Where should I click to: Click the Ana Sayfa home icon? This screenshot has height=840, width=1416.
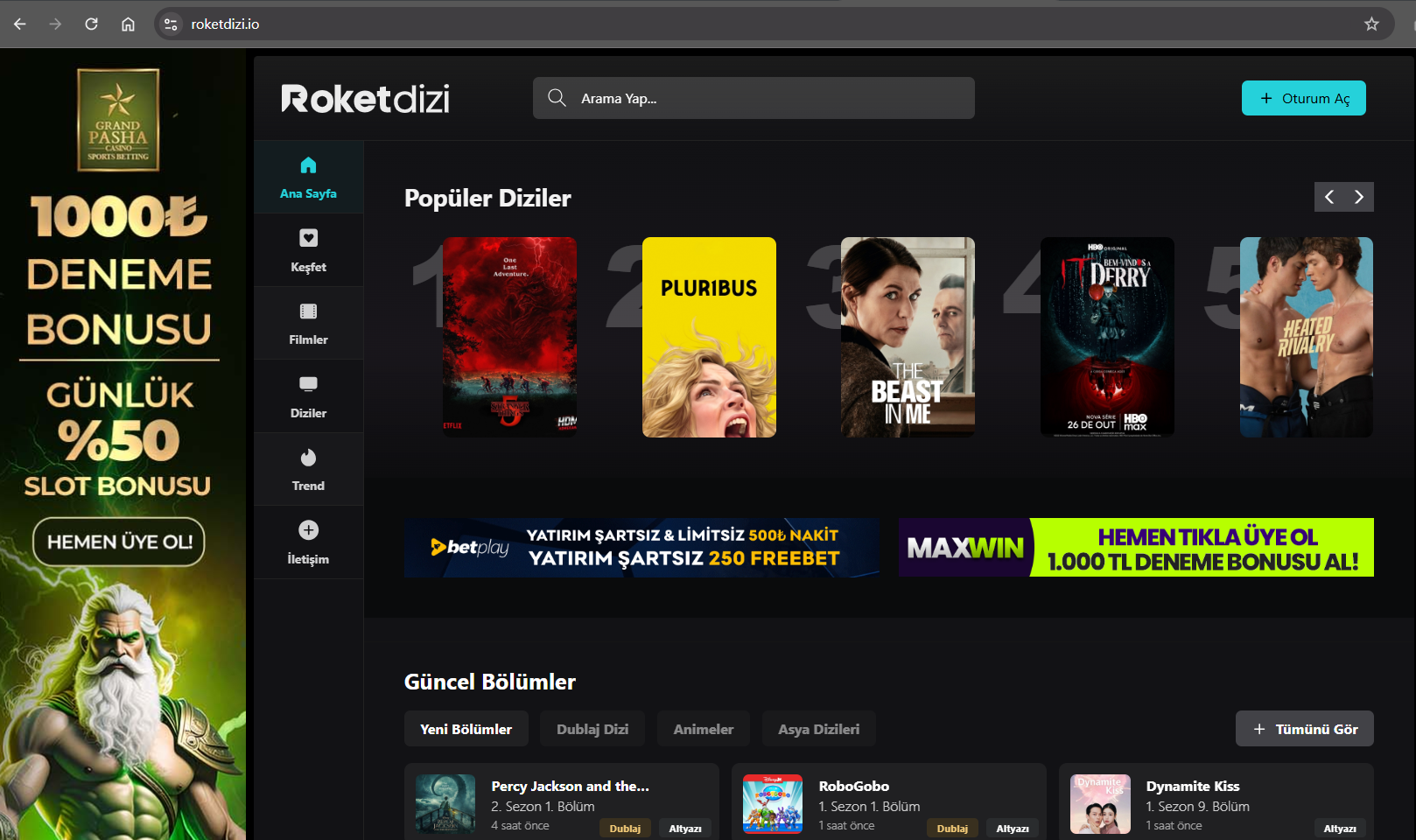(x=308, y=165)
